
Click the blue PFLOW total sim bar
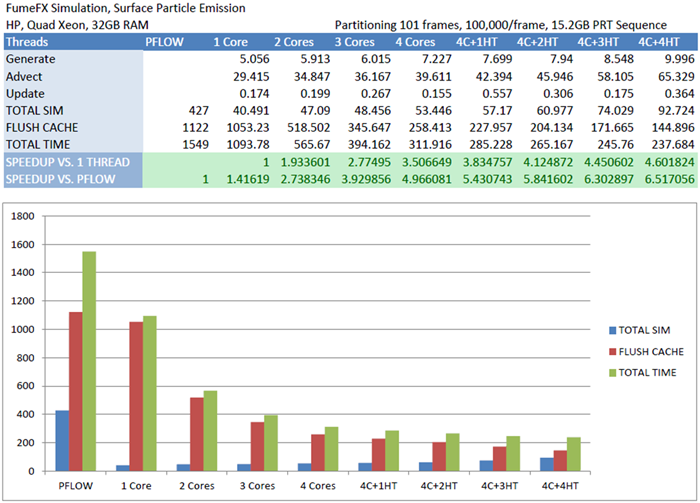62,441
